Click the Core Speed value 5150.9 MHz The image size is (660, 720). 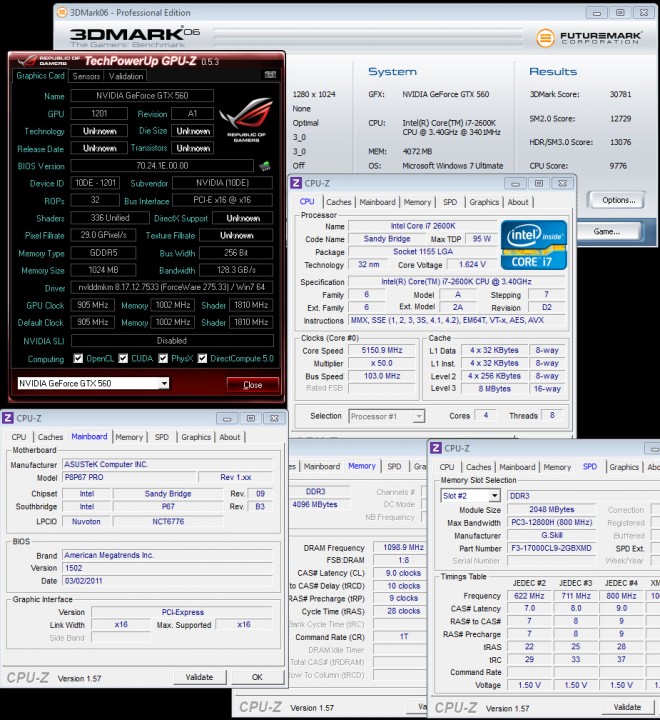(x=382, y=350)
